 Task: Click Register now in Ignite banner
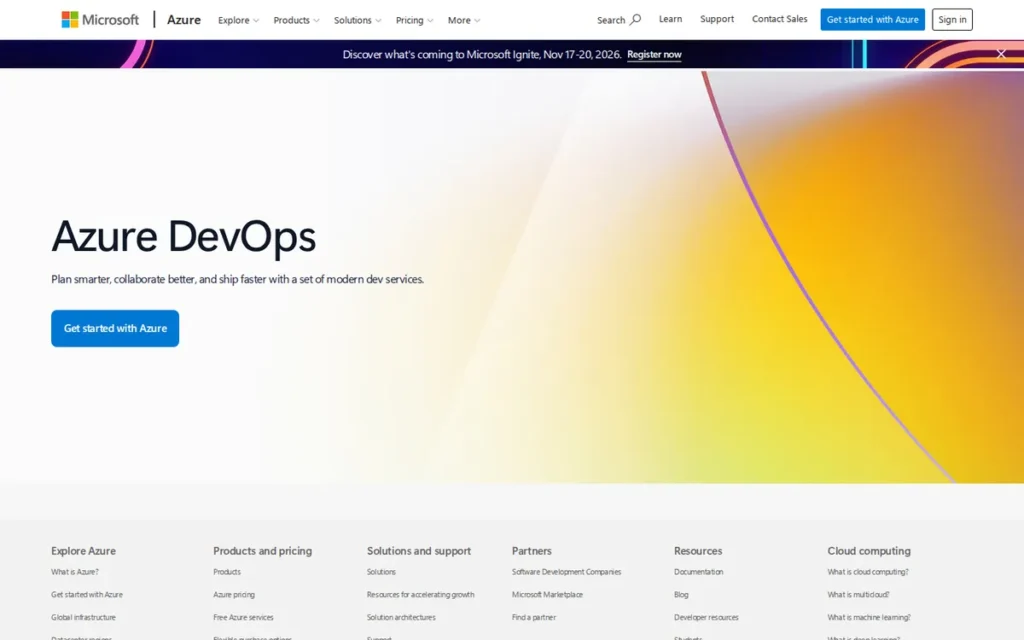pos(654,54)
